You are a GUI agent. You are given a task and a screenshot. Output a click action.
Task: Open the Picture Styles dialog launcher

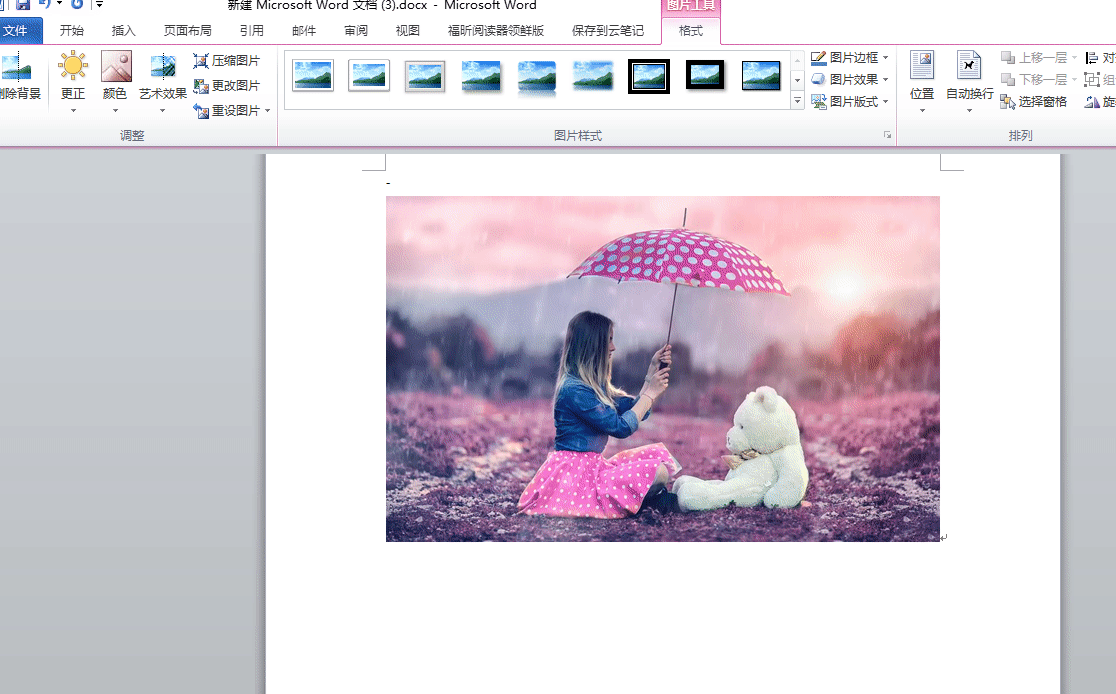coord(887,135)
